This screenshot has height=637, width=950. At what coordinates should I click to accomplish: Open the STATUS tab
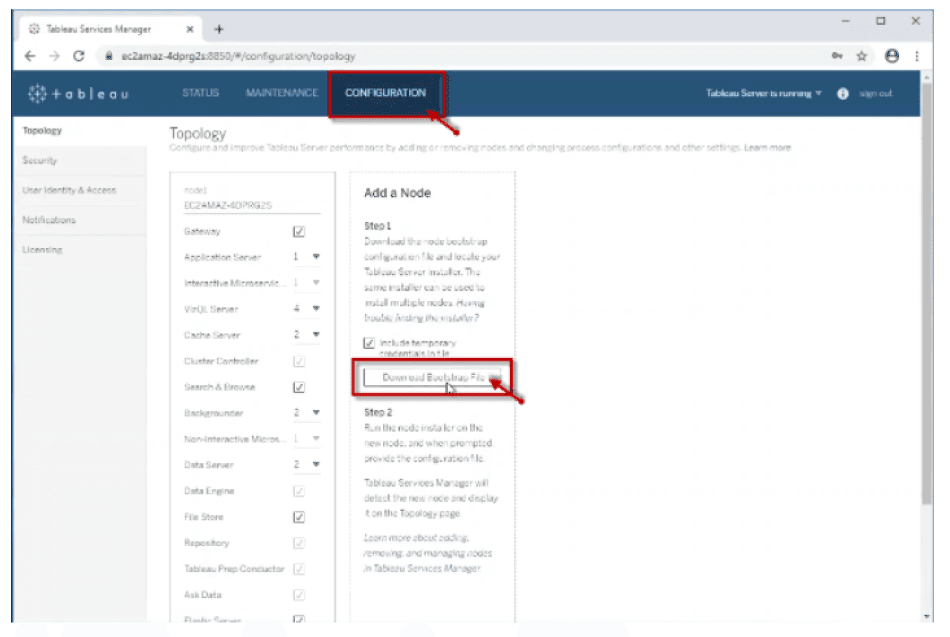click(x=200, y=93)
